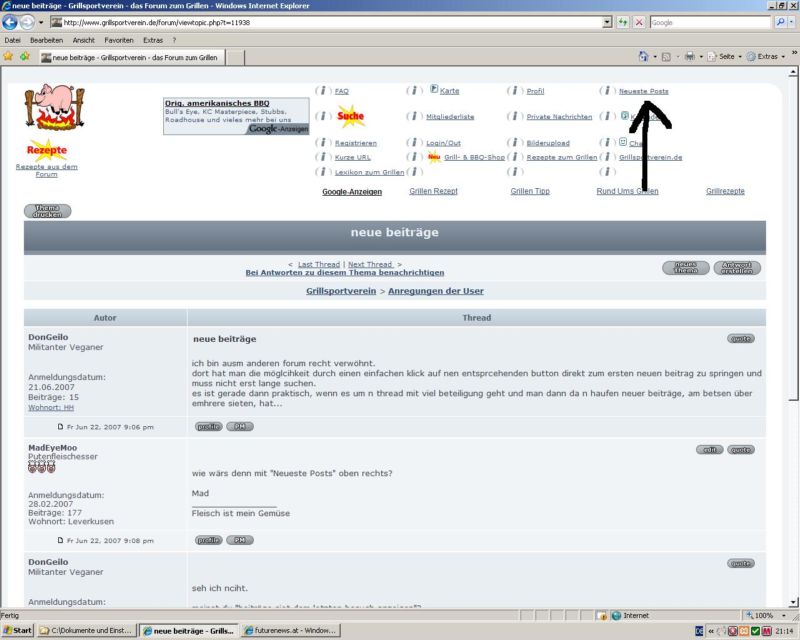
Task: Click the post icon beside Jun 22, 9:06 pm
Action: pyautogui.click(x=60, y=427)
